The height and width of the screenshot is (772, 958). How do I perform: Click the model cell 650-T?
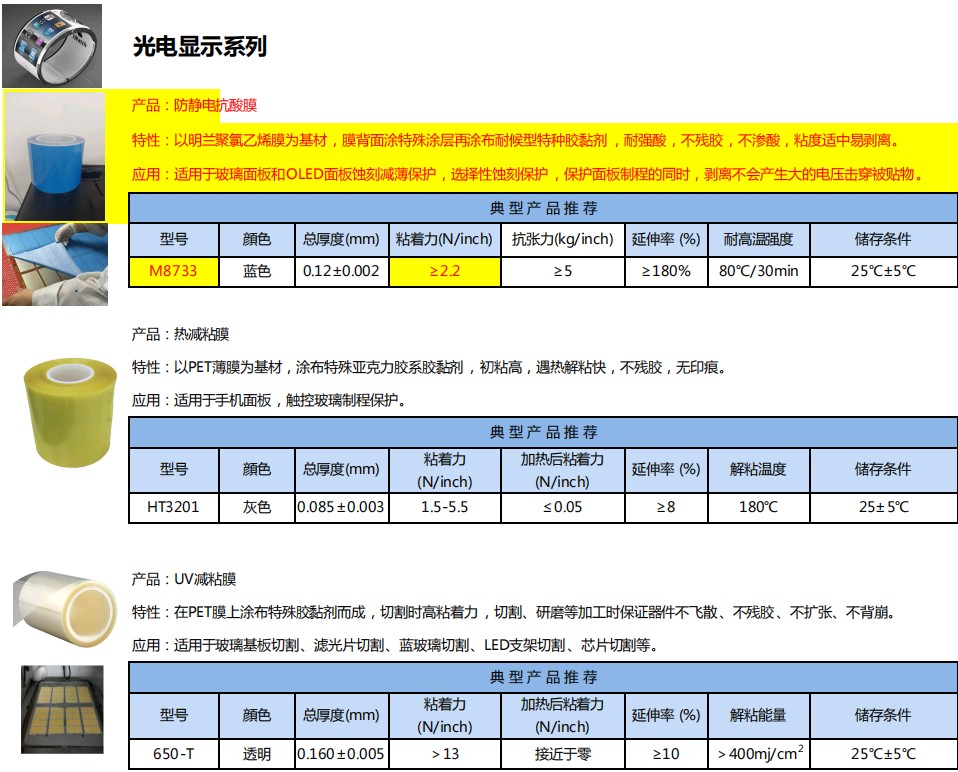[x=174, y=754]
